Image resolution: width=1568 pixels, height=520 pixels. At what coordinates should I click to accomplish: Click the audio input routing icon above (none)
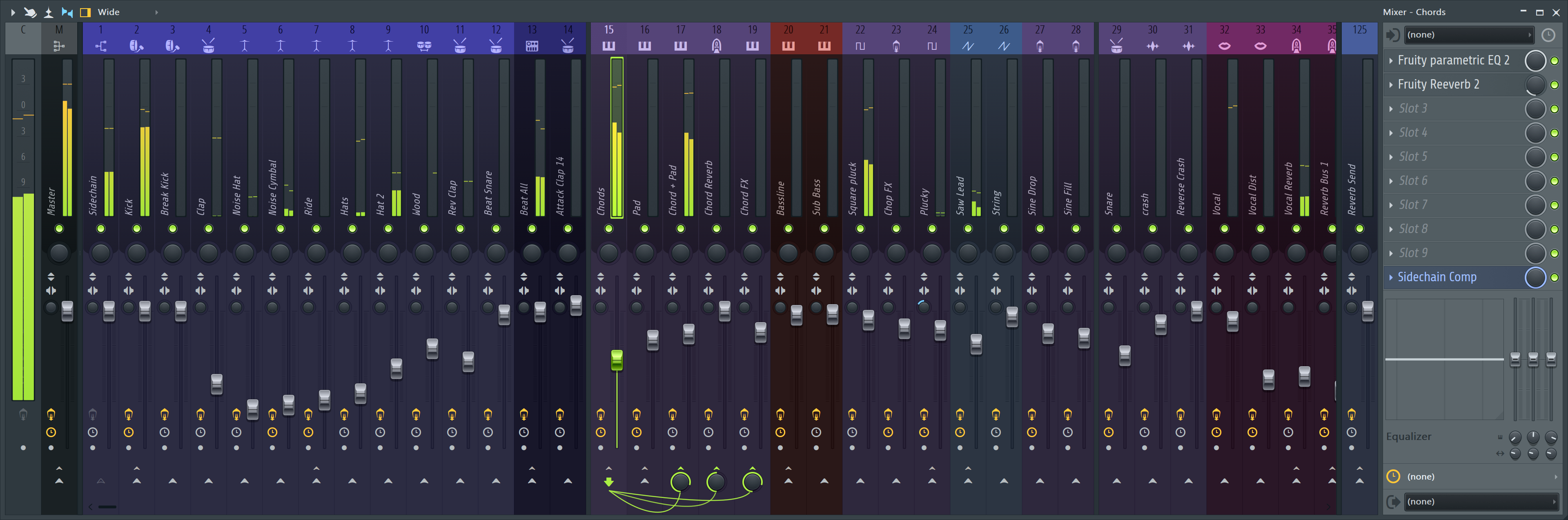click(1393, 35)
